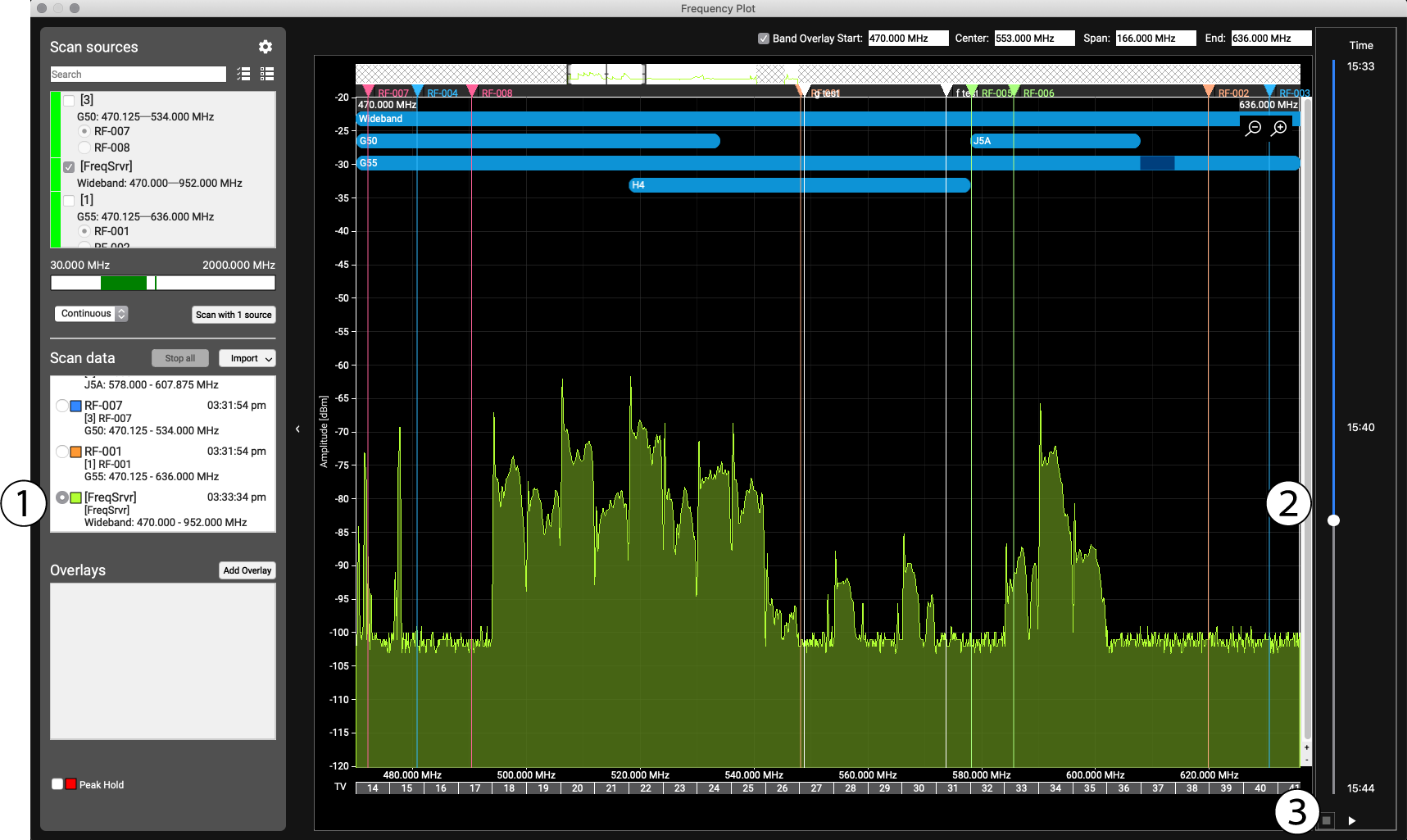Click TV channel 27 cell
This screenshot has height=840, width=1407.
(816, 788)
